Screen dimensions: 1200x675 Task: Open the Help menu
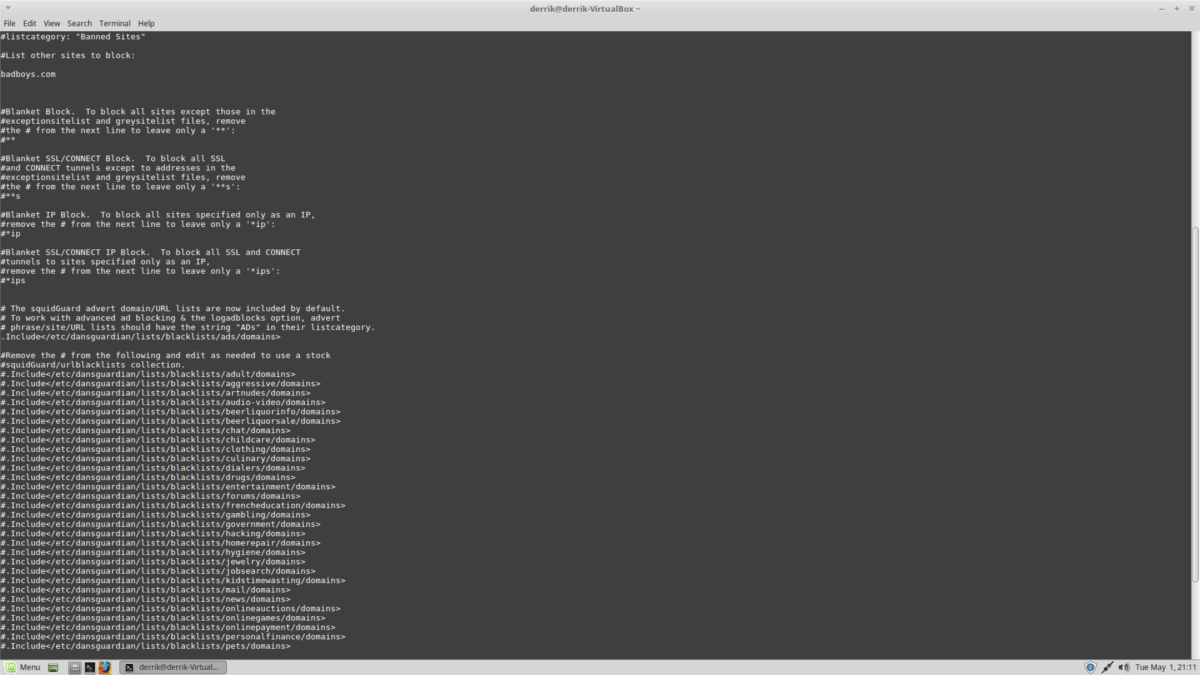146,23
